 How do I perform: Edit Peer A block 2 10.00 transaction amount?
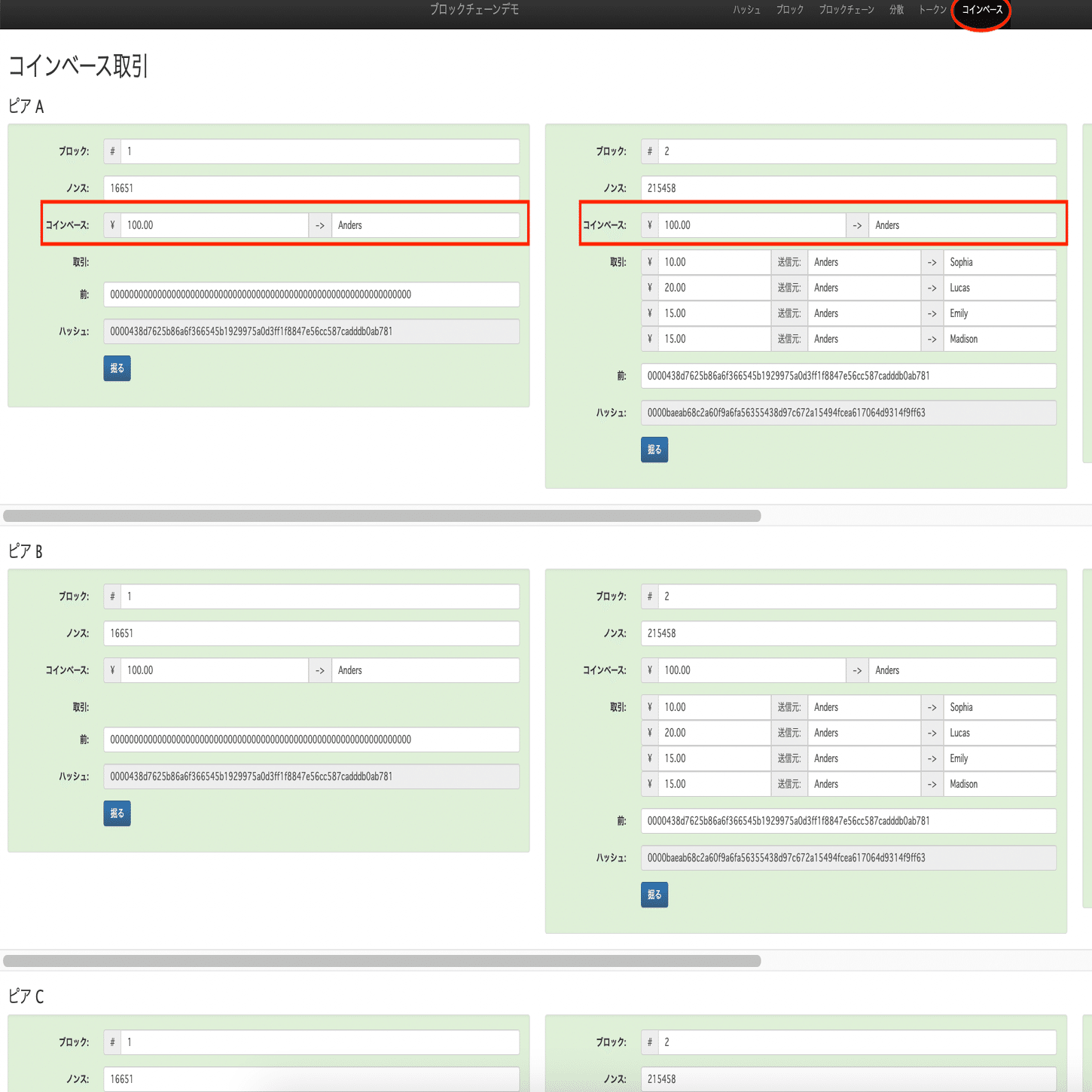click(714, 262)
